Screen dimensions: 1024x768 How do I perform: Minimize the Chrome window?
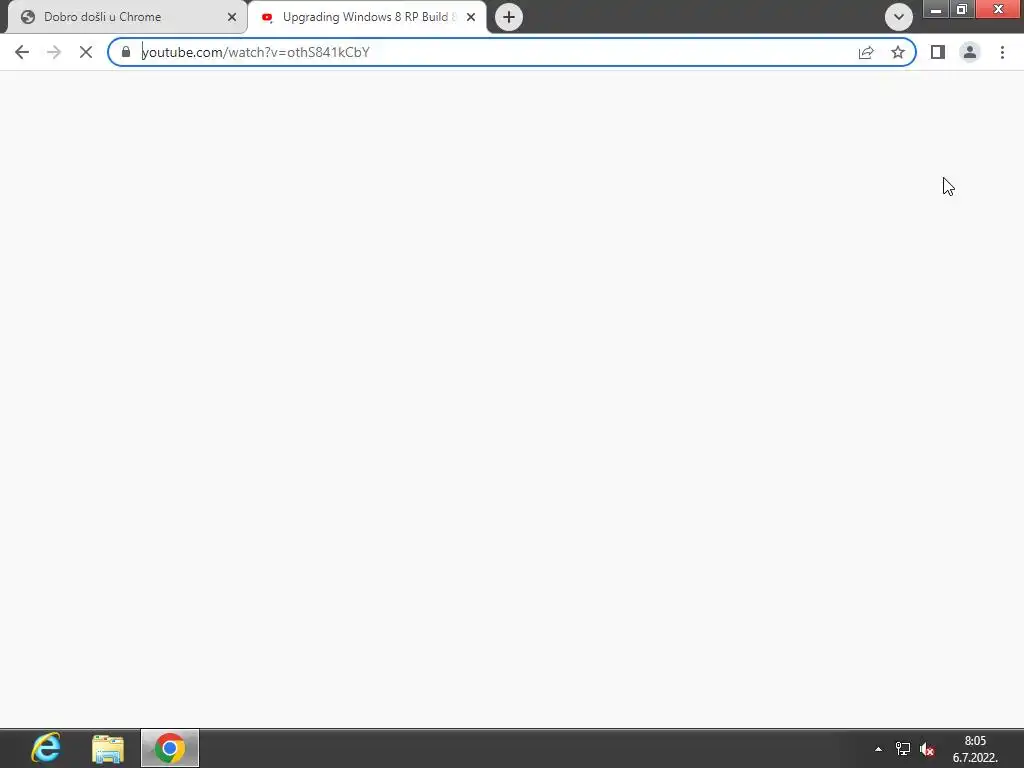(936, 9)
